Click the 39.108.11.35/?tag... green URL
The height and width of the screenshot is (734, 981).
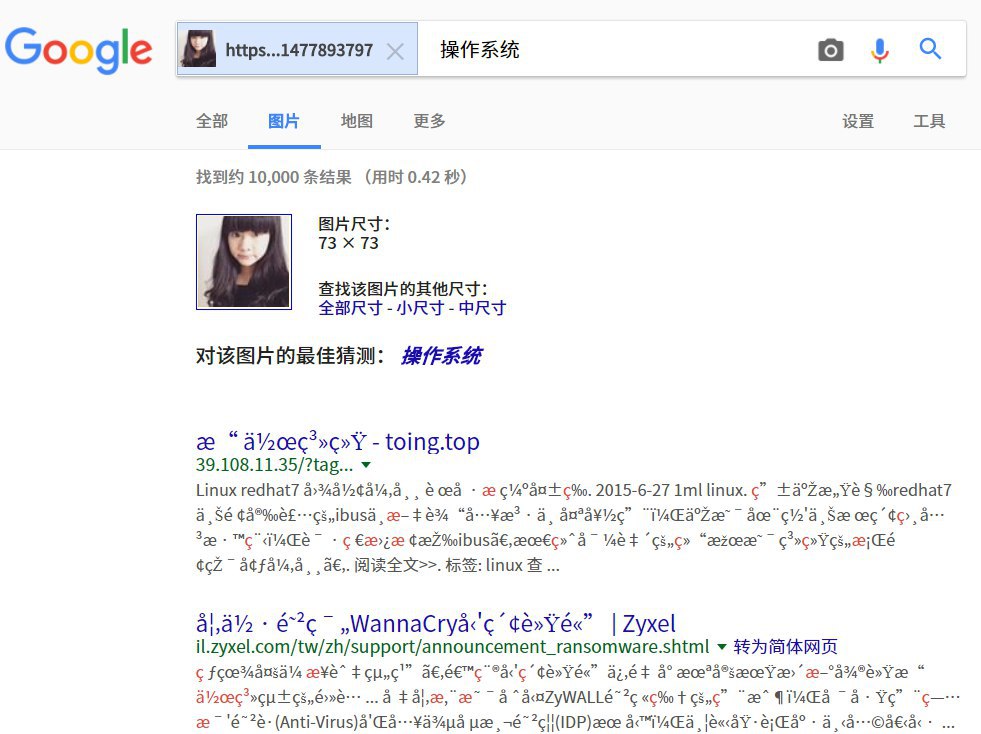tap(275, 465)
